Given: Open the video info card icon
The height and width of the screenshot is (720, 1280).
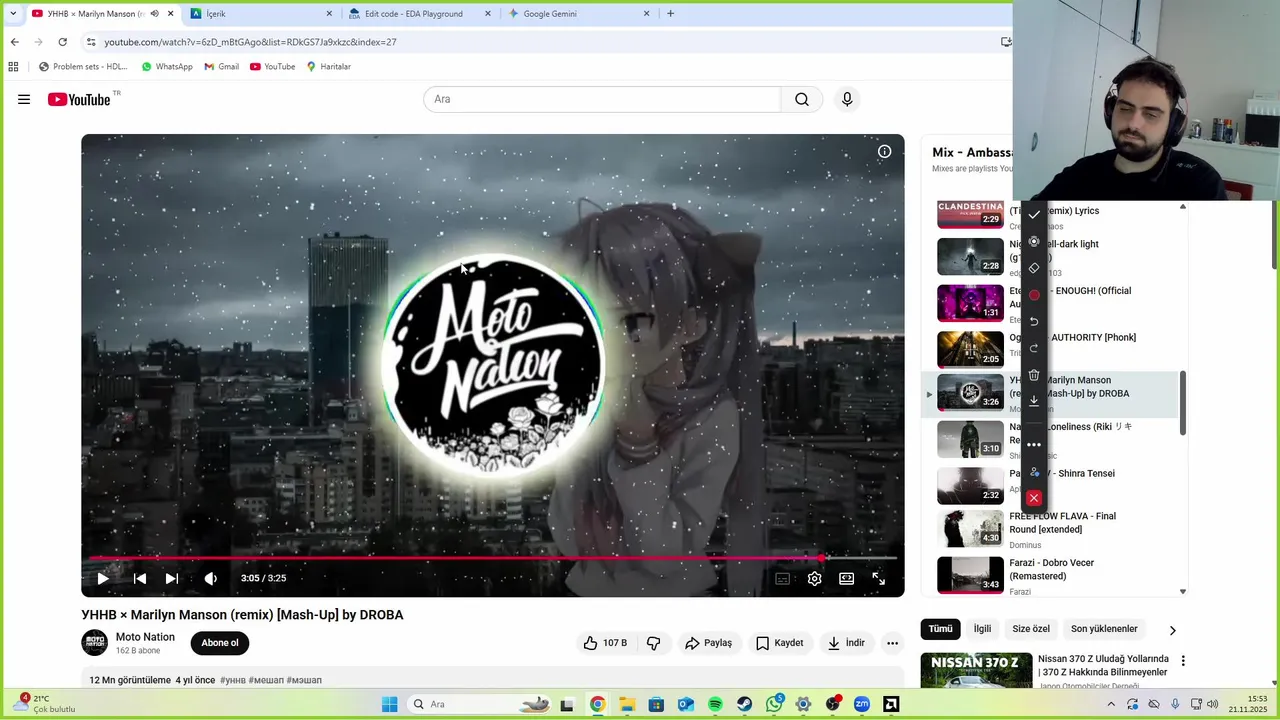Looking at the screenshot, I should point(885,152).
